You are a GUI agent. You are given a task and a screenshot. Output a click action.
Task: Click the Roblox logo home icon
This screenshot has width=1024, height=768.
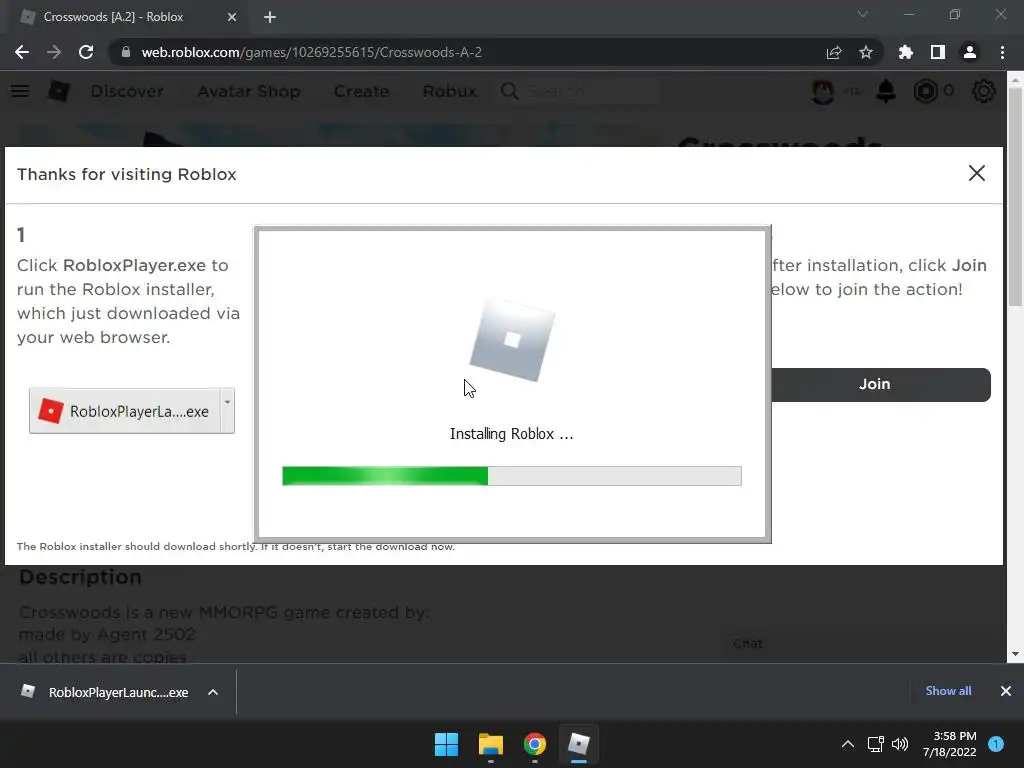59,91
